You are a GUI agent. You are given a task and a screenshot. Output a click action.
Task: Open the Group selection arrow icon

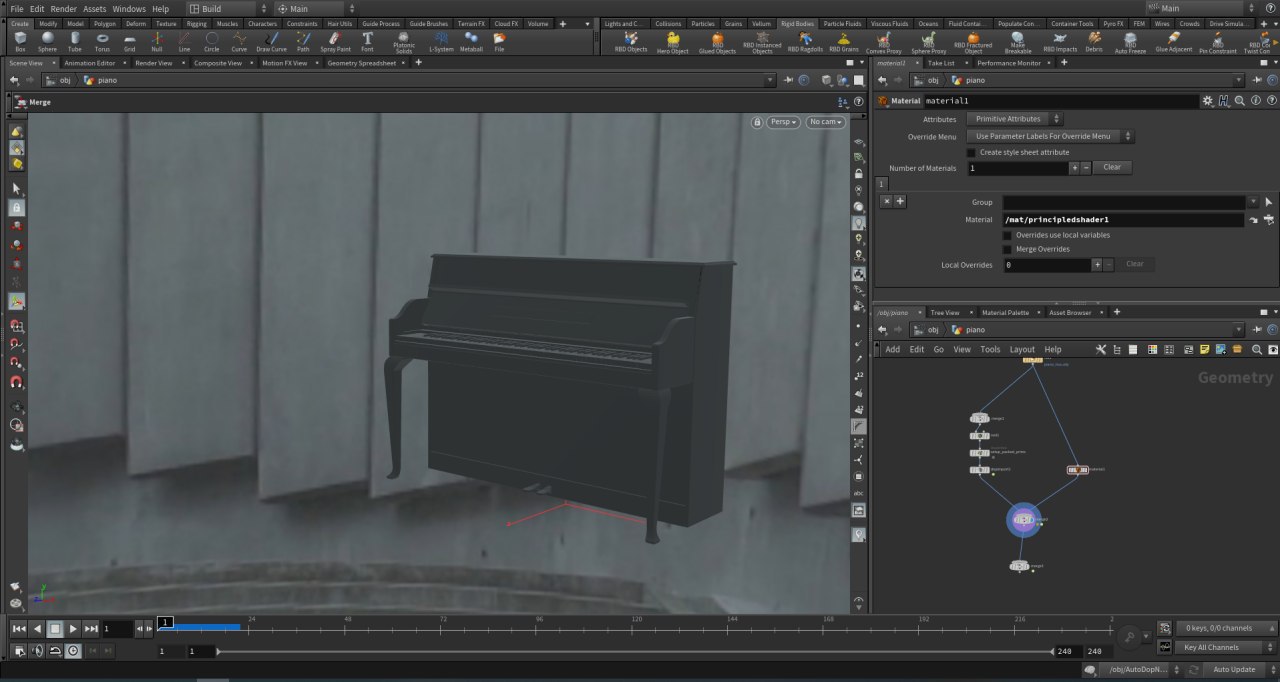(x=1269, y=202)
